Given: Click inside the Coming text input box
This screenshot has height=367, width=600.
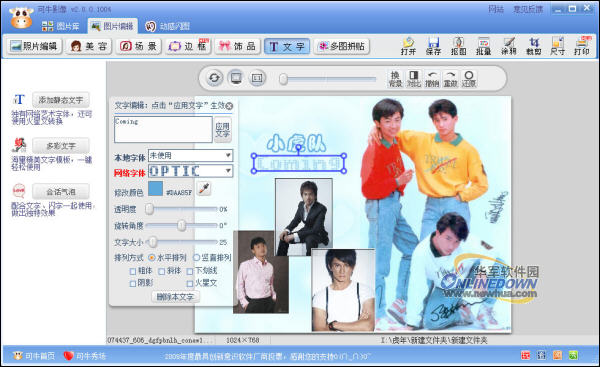Looking at the screenshot, I should [x=163, y=130].
